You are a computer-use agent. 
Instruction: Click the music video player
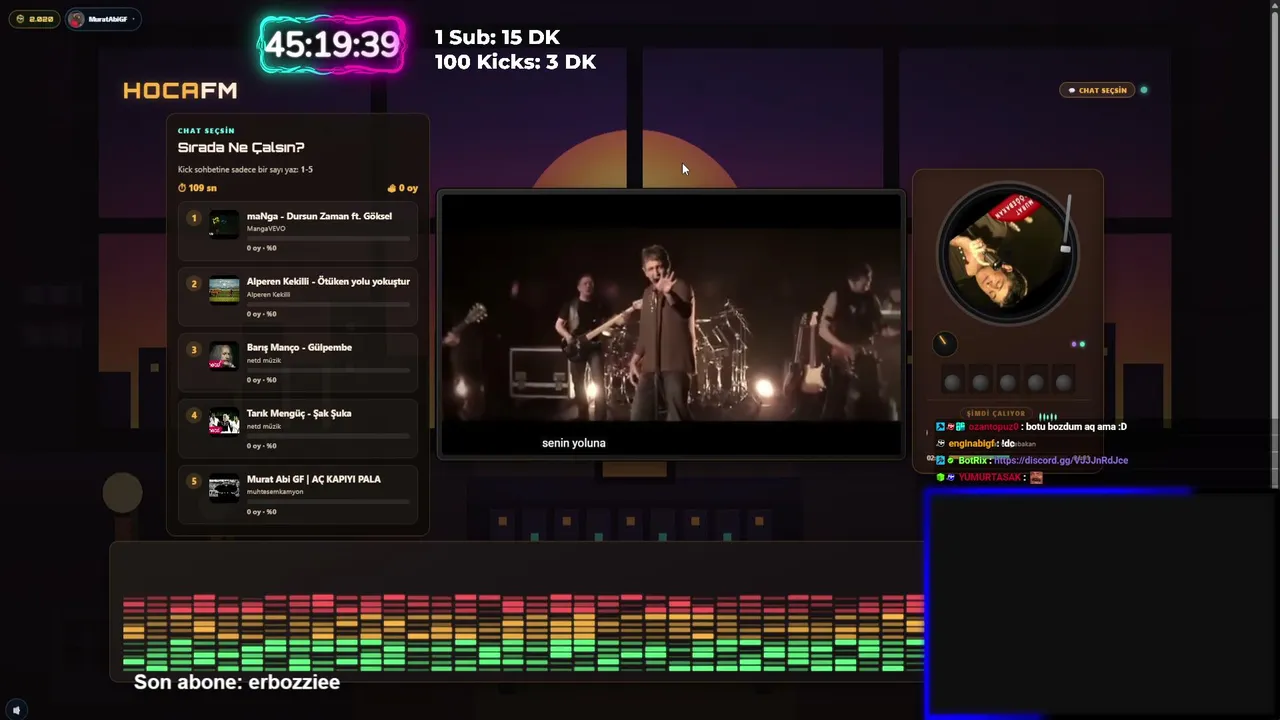point(671,325)
